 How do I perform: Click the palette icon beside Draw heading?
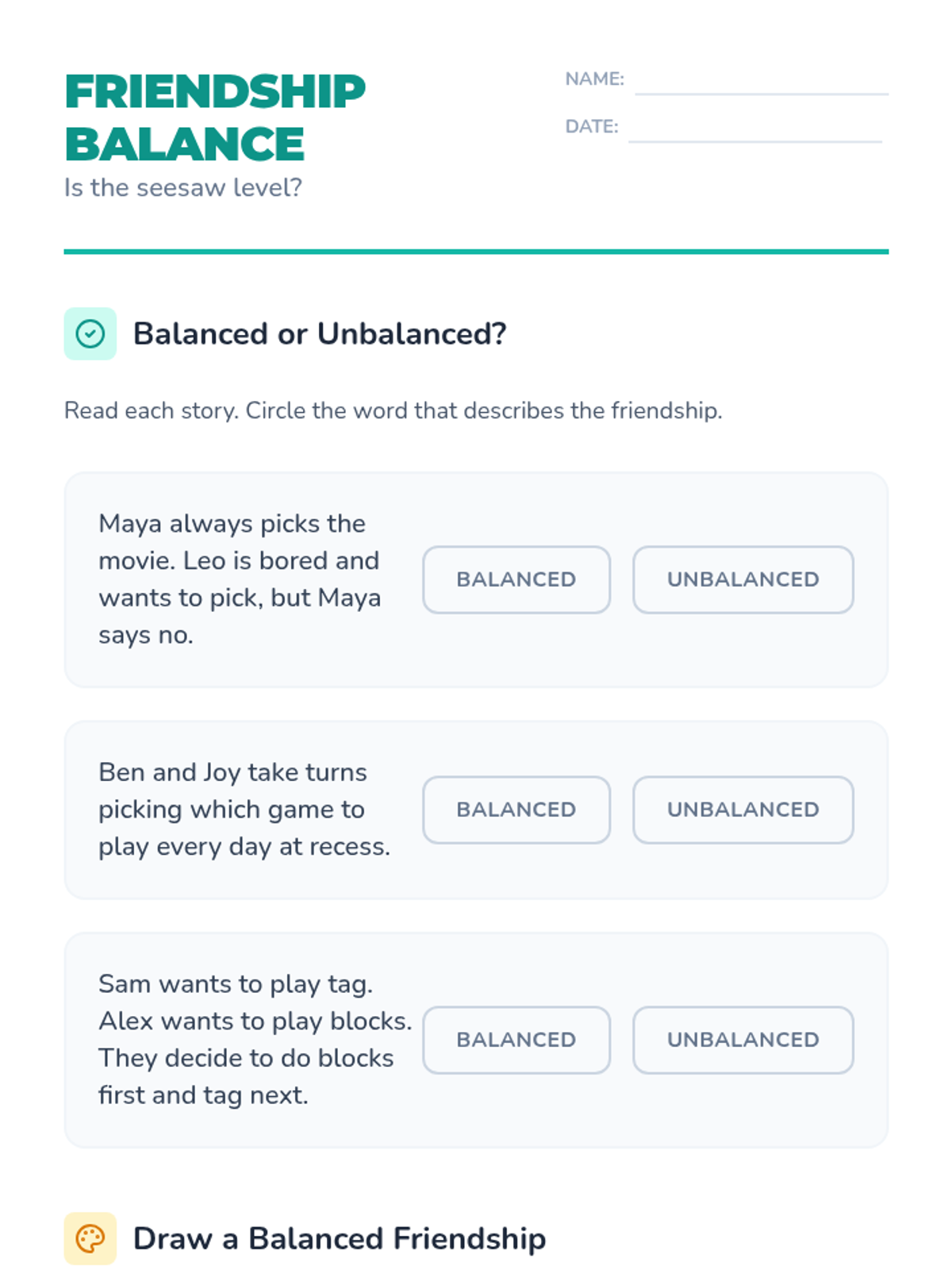point(90,1238)
